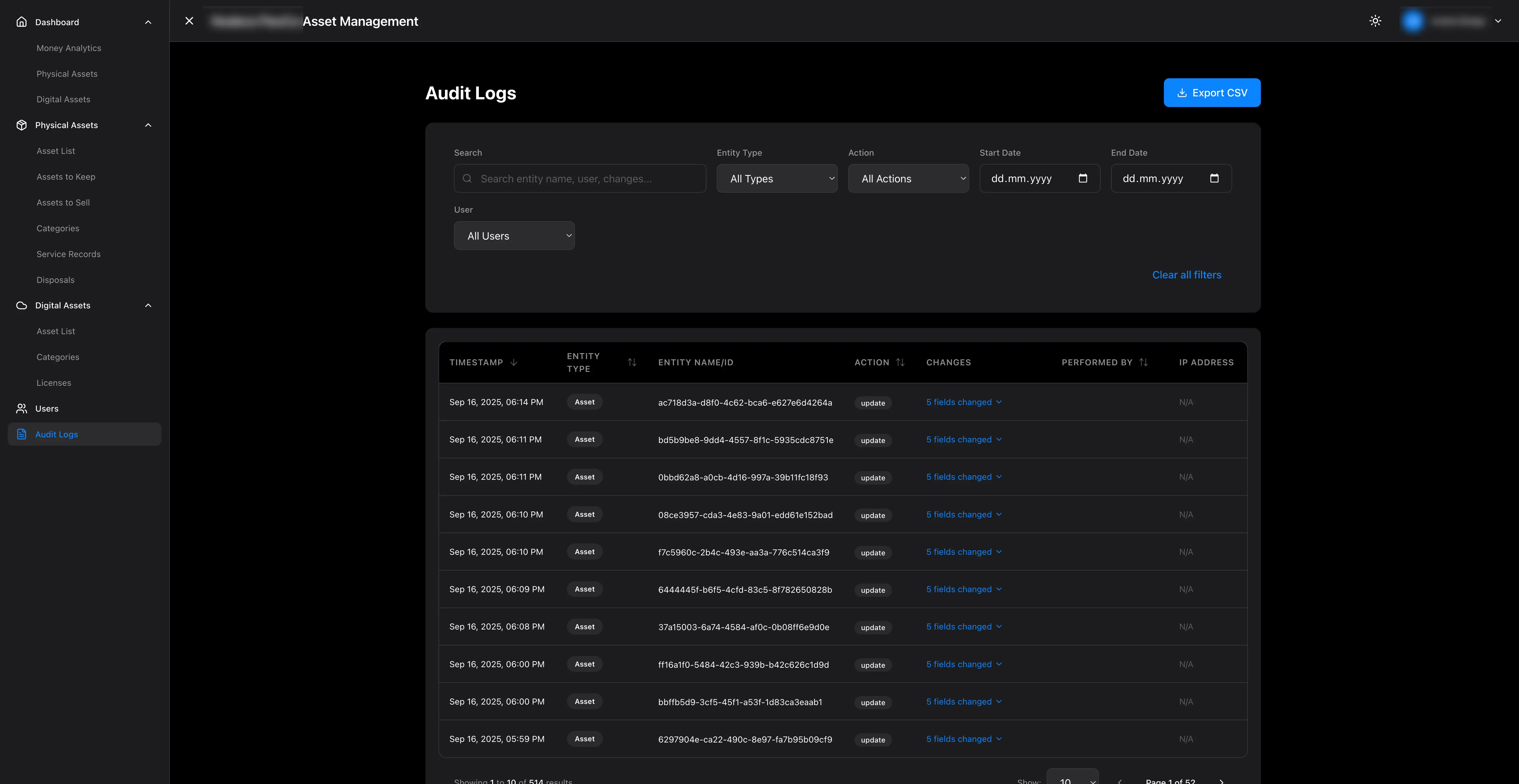The height and width of the screenshot is (784, 1519).
Task: Sort by Performed By arrows icon
Action: point(1143,363)
